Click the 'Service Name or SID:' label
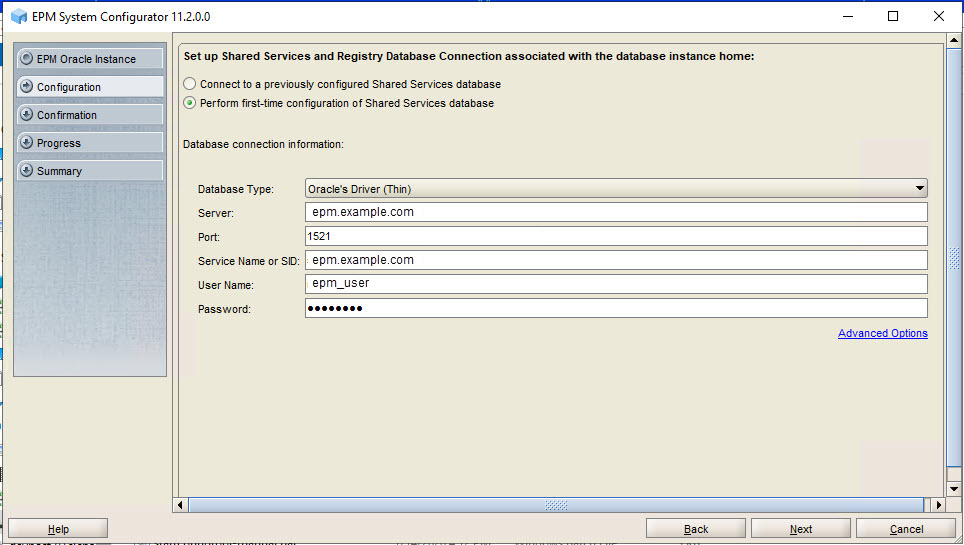This screenshot has height=545, width=964. point(249,261)
